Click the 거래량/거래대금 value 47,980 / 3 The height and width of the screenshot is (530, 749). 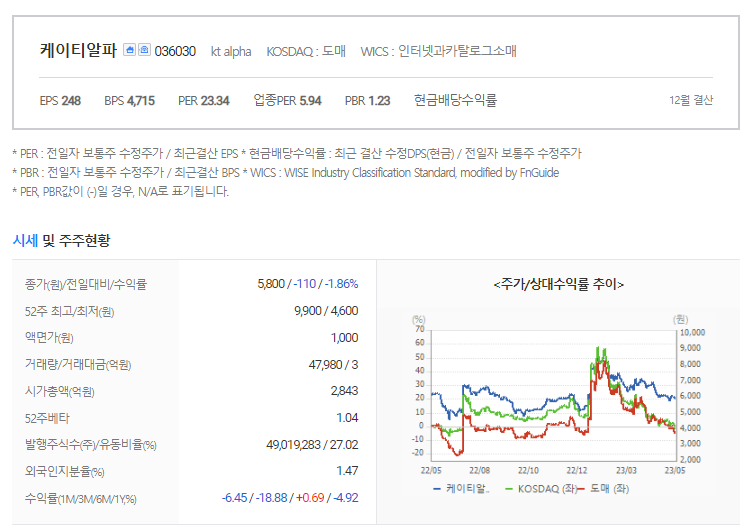(333, 365)
